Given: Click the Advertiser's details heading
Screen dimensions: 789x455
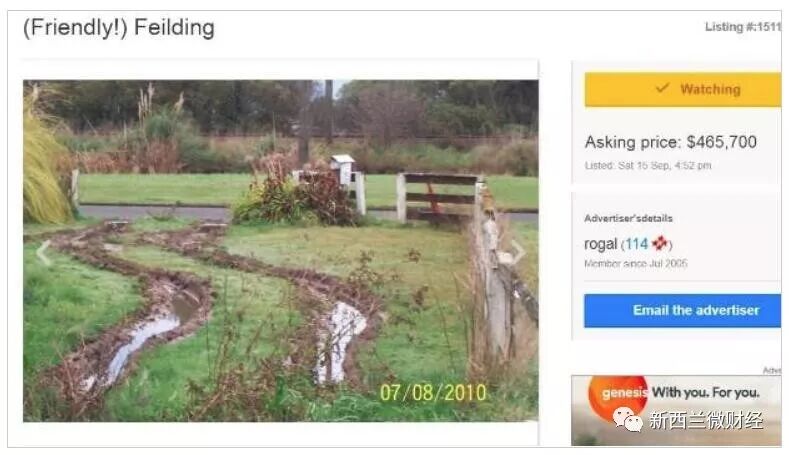Looking at the screenshot, I should point(628,218).
